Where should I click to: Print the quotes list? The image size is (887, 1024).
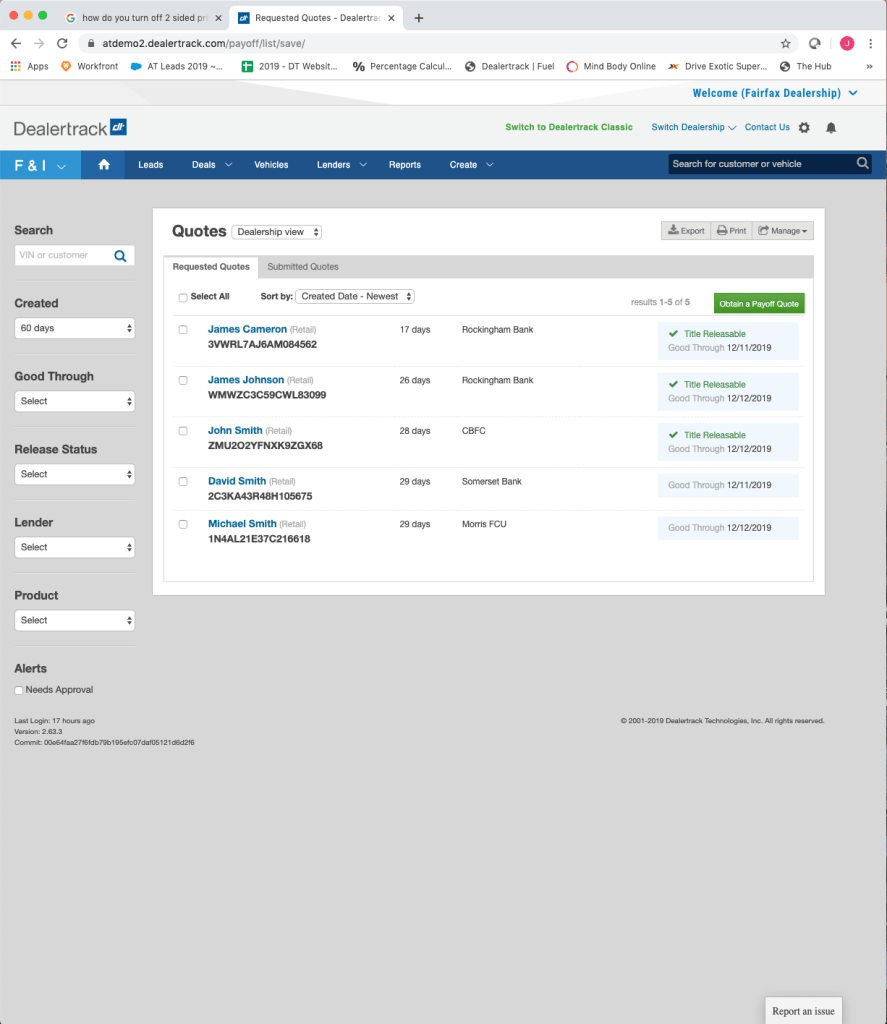point(732,231)
